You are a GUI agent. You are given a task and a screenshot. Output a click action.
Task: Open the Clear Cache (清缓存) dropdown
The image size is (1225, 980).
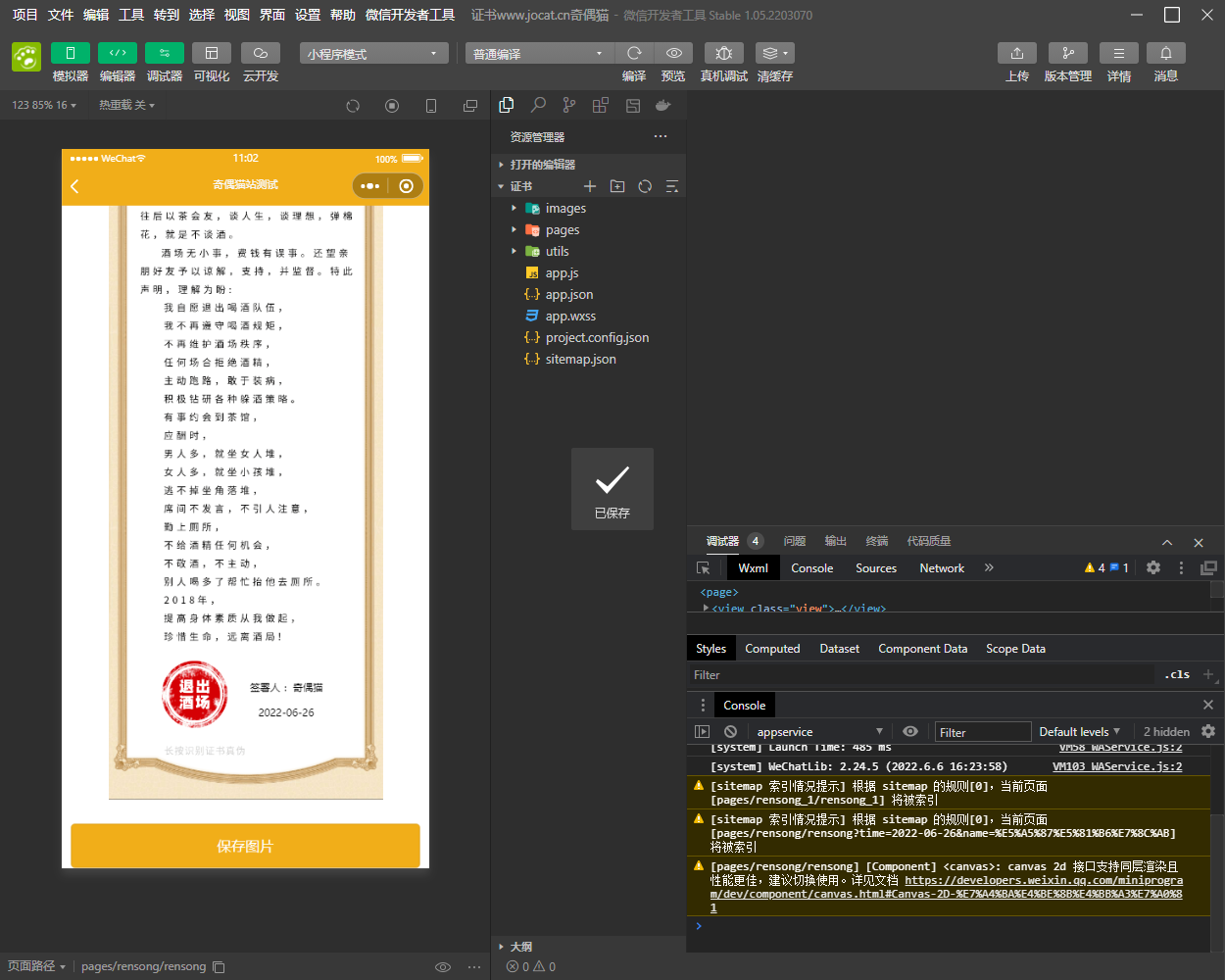pos(775,53)
